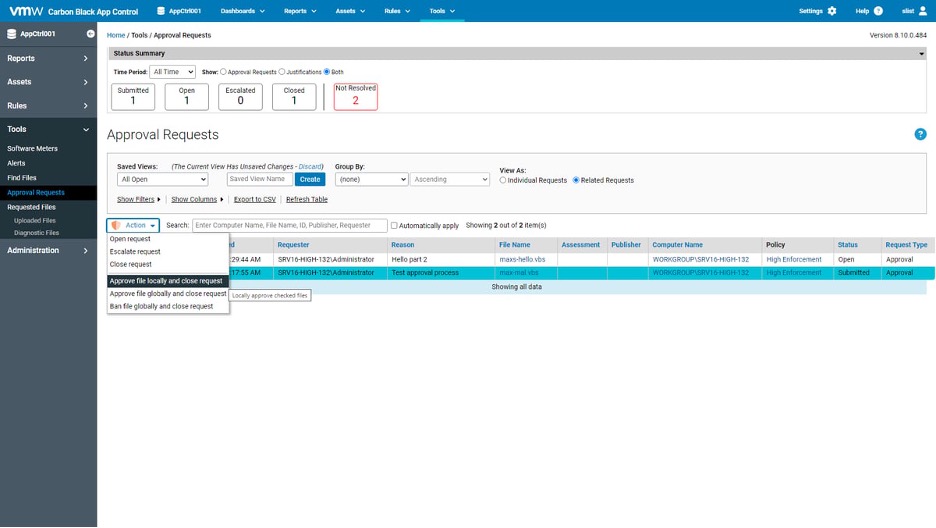936x528 pixels.
Task: Open Rules menu in top bar
Action: 397,11
